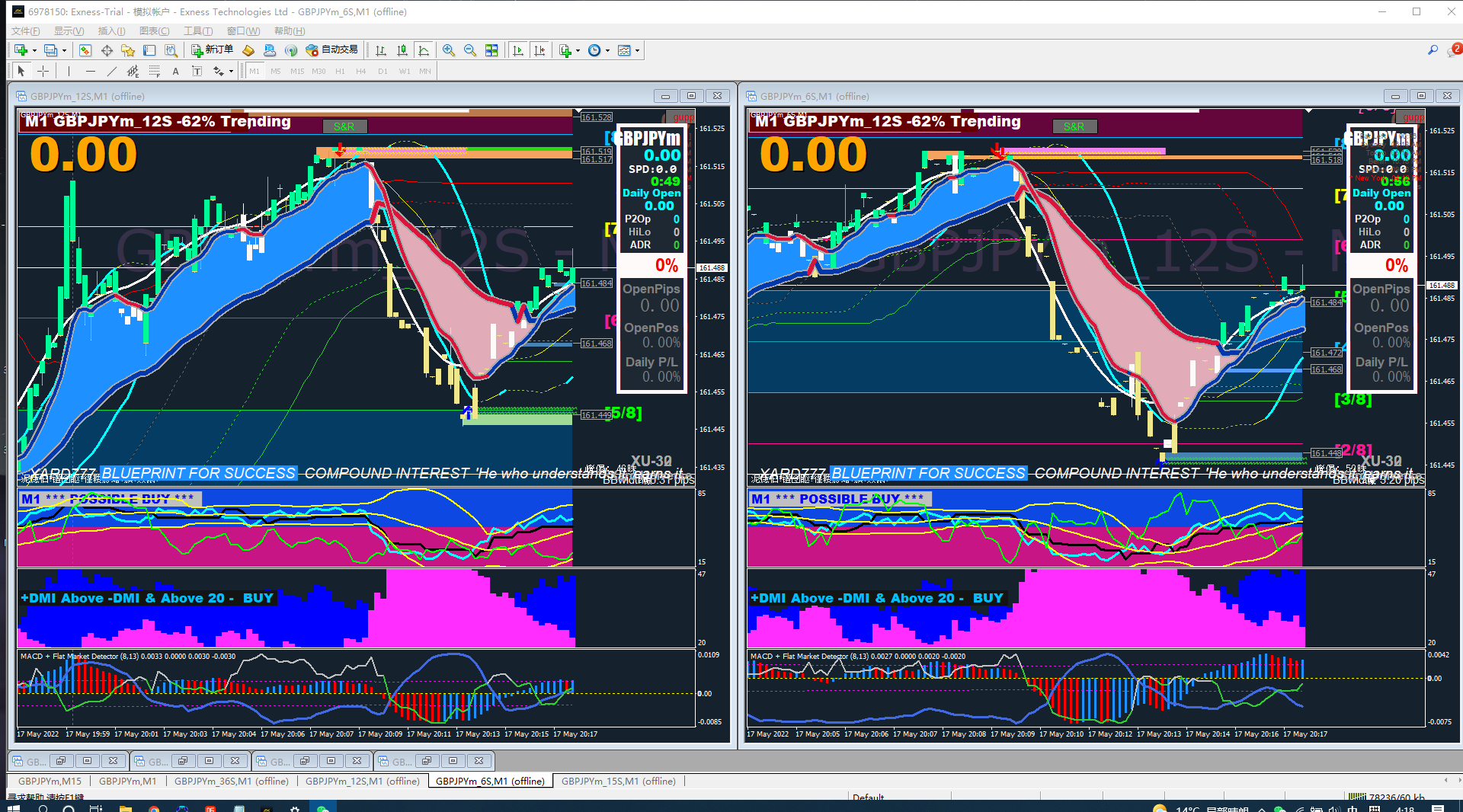Switch chart to M15 timeframe
The height and width of the screenshot is (812, 1463).
point(297,71)
